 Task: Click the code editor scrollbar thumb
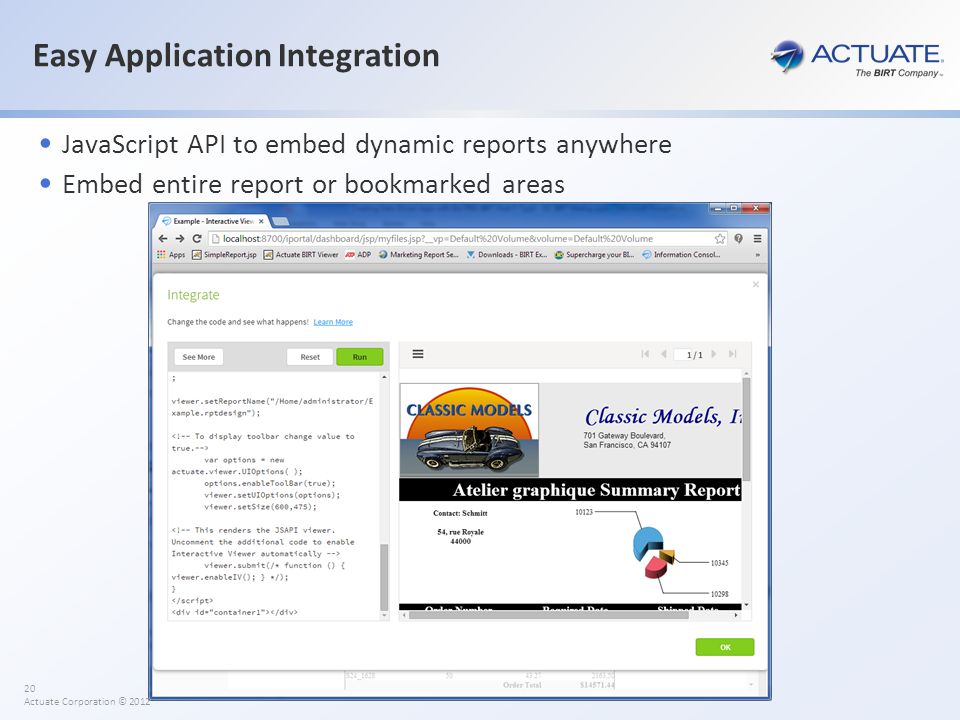[x=384, y=577]
